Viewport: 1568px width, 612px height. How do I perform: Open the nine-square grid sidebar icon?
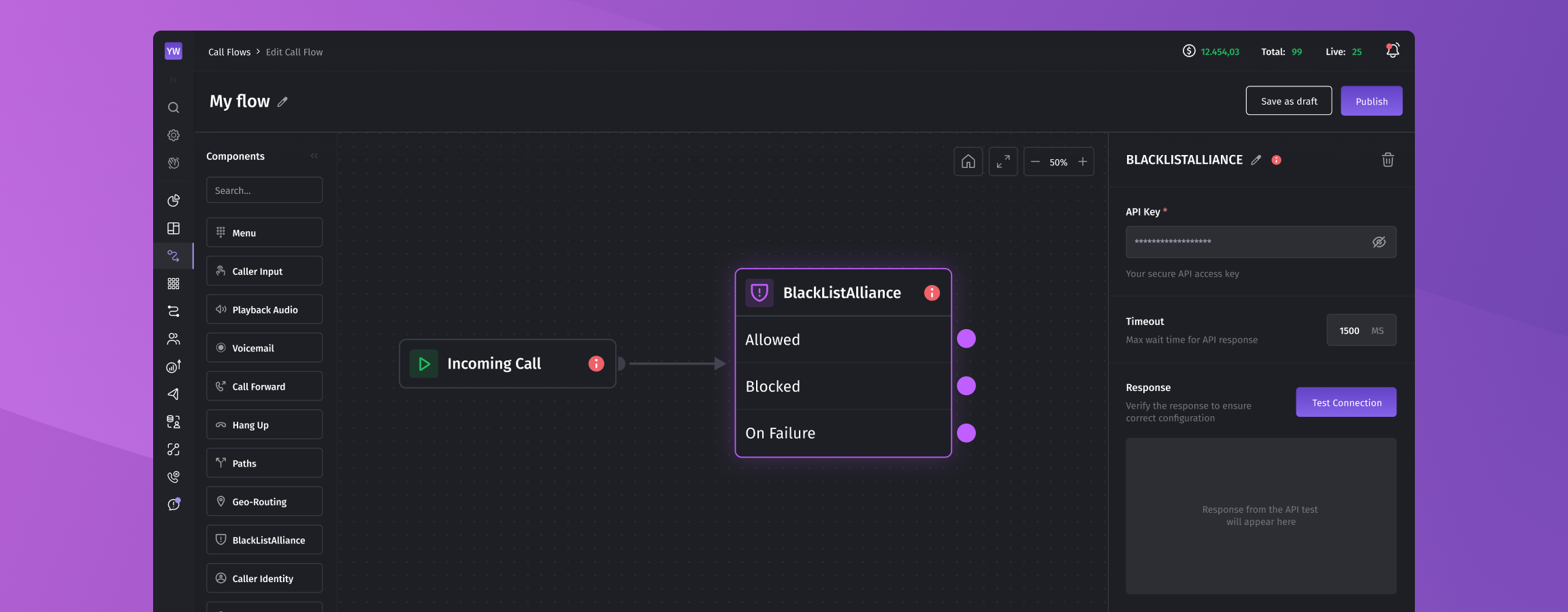click(x=174, y=284)
